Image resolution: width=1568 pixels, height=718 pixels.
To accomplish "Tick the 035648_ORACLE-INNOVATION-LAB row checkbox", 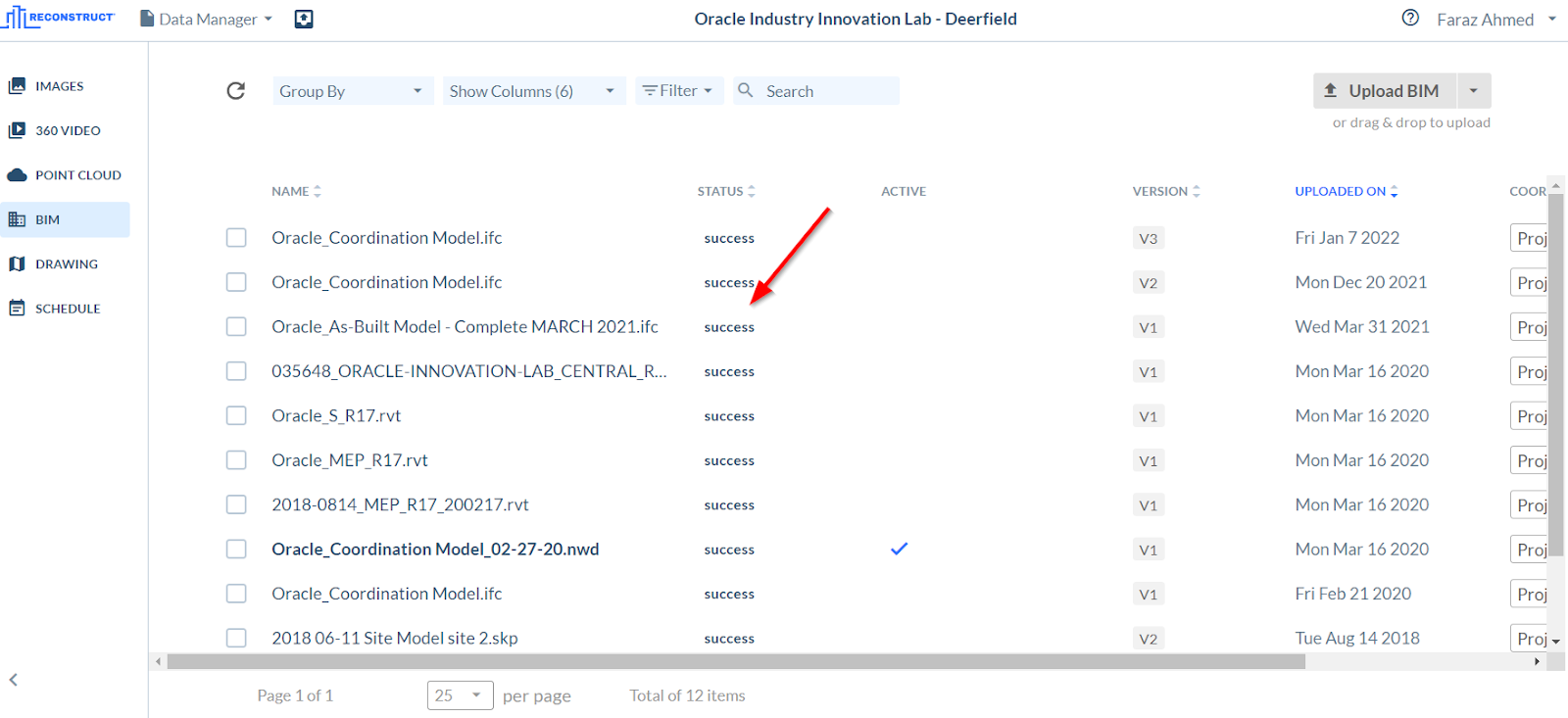I will pyautogui.click(x=236, y=371).
